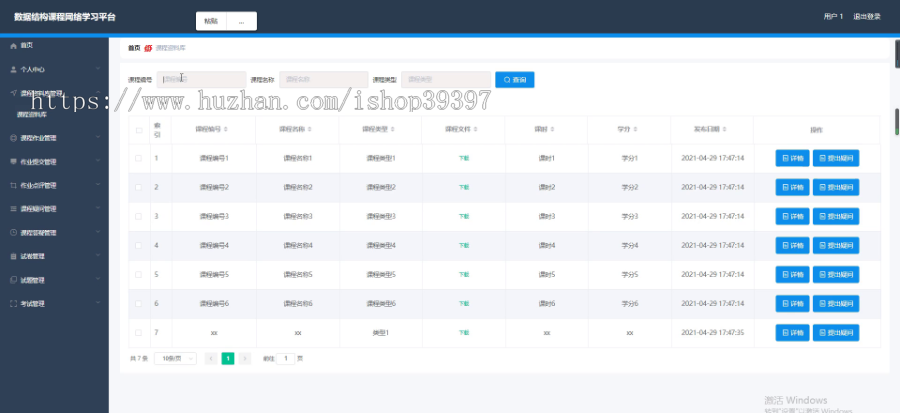Check the box for row 课程编号5
The image size is (900, 413).
coord(138,274)
